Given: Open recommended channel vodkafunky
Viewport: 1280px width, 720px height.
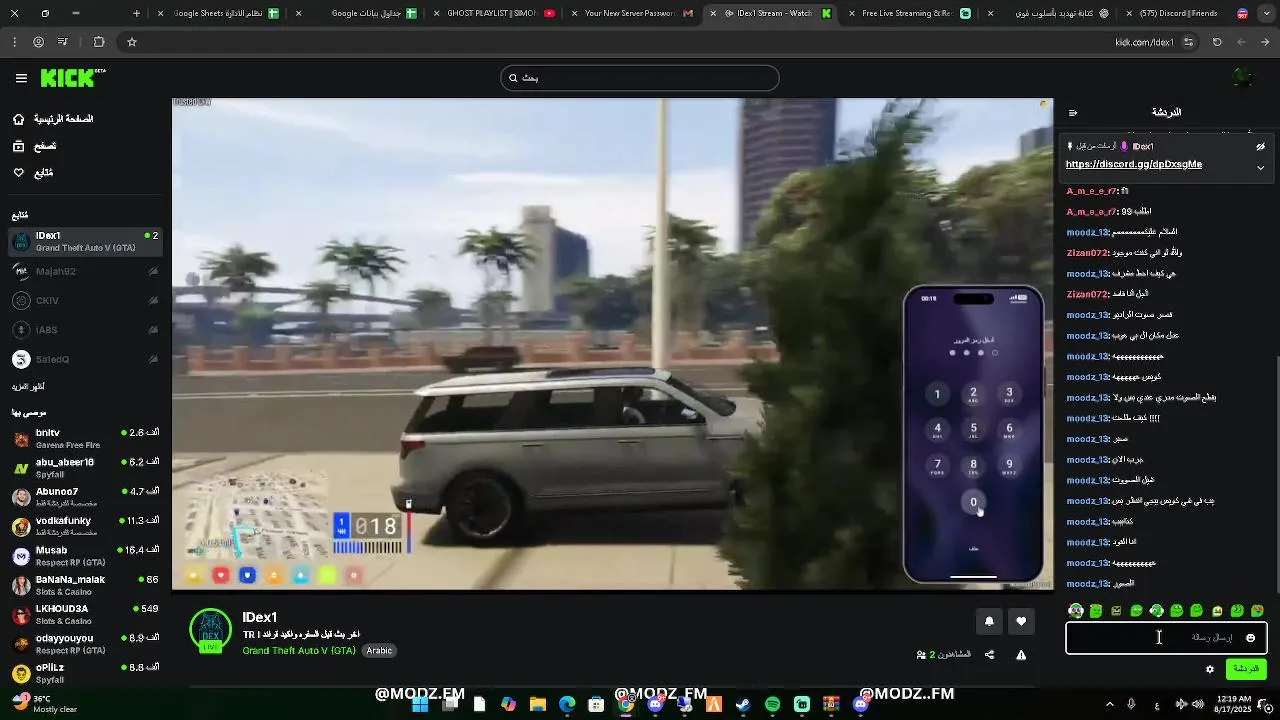Looking at the screenshot, I should [x=85, y=526].
